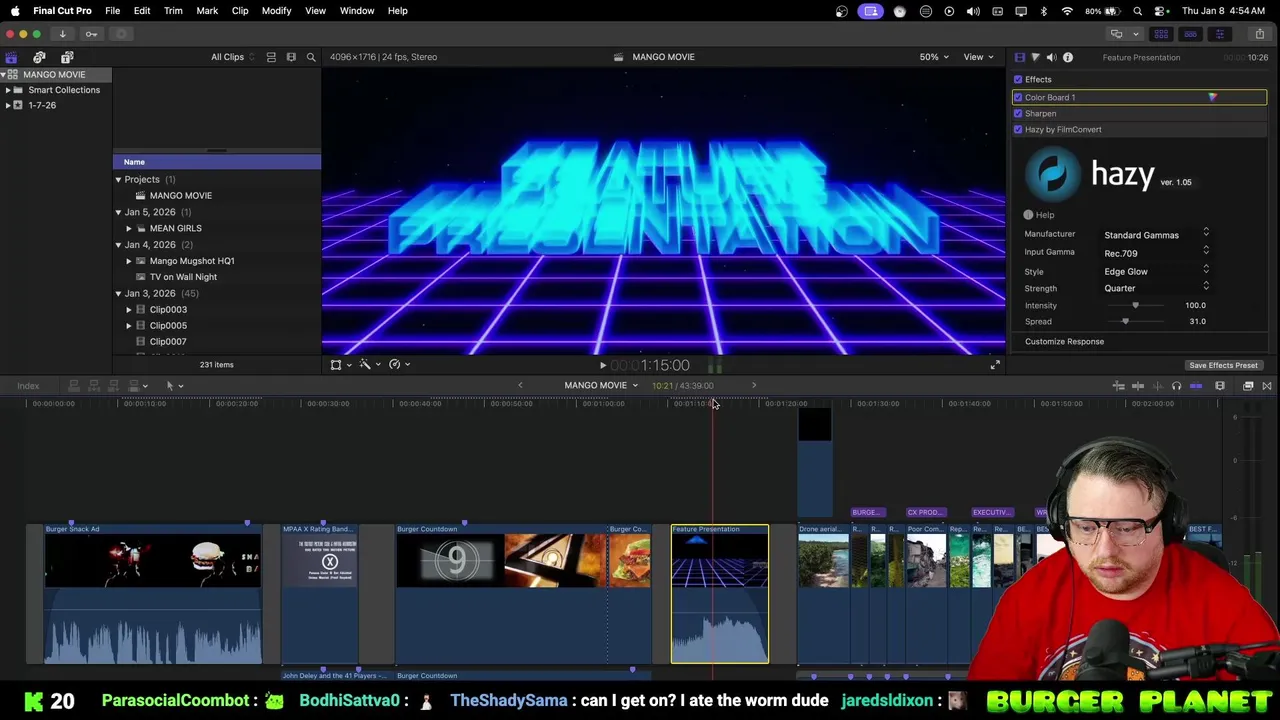This screenshot has width=1280, height=720.
Task: Click the Import Media arrow button
Action: click(62, 34)
